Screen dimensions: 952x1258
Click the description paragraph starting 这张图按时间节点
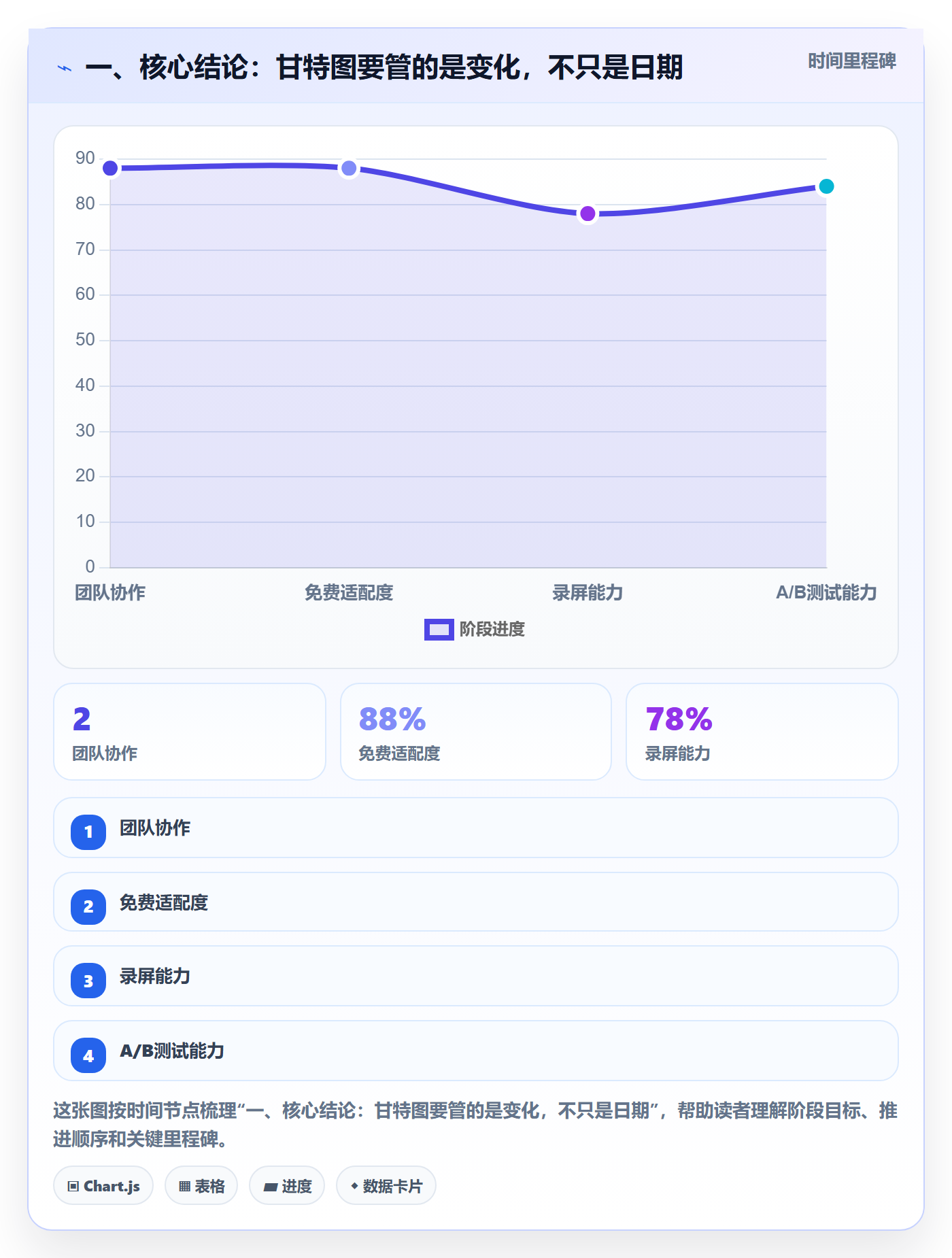click(x=475, y=1125)
